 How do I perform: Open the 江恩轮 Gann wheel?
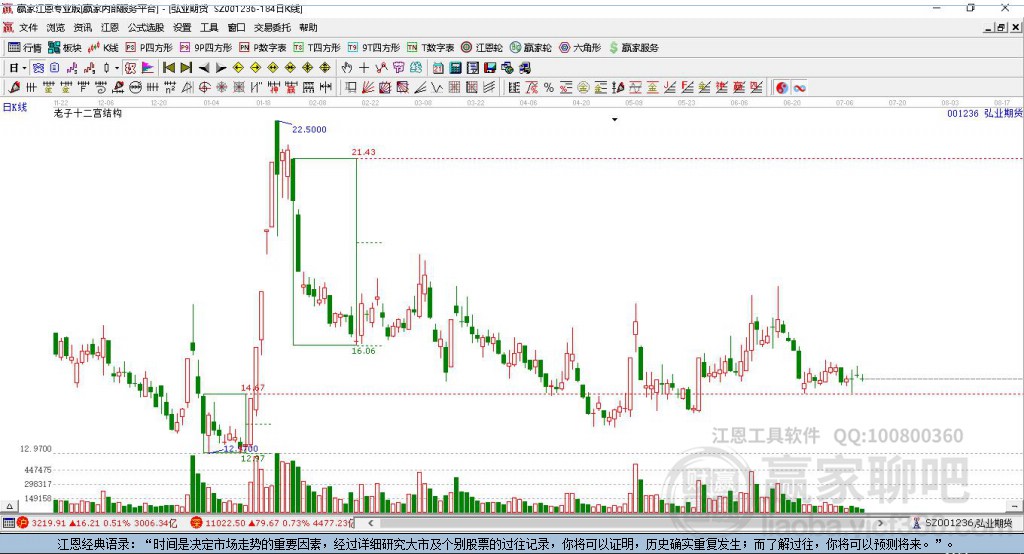pyautogui.click(x=482, y=48)
